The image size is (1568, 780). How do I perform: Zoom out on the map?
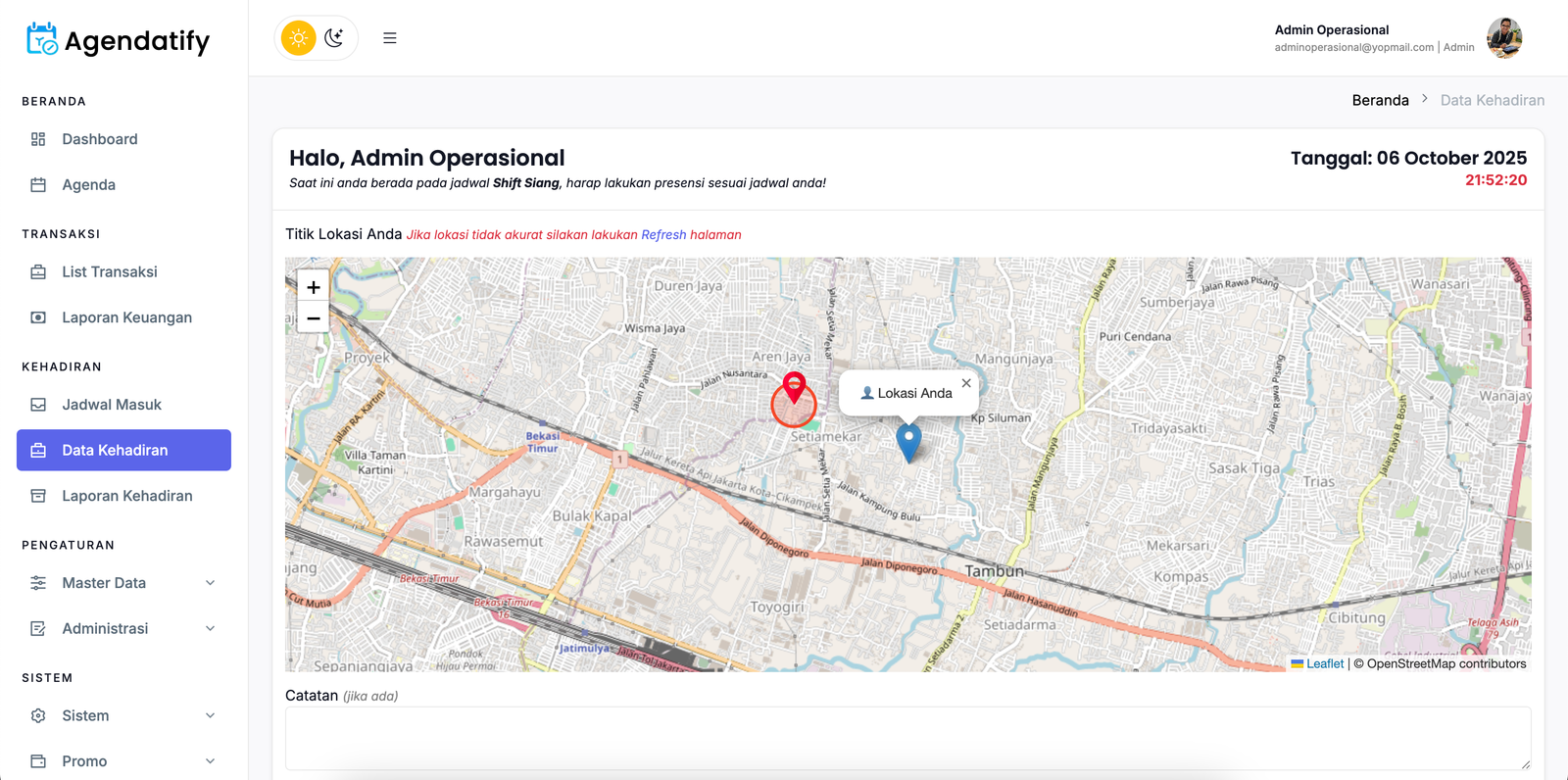[x=314, y=318]
